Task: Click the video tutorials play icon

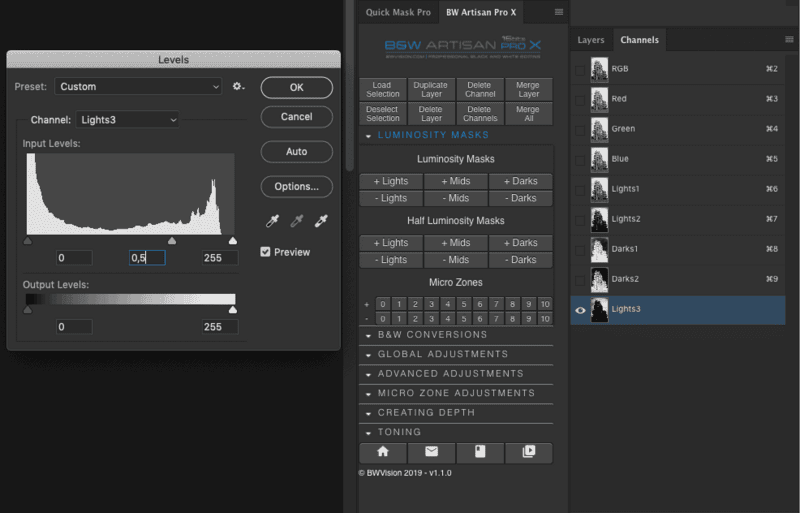Action: point(528,451)
